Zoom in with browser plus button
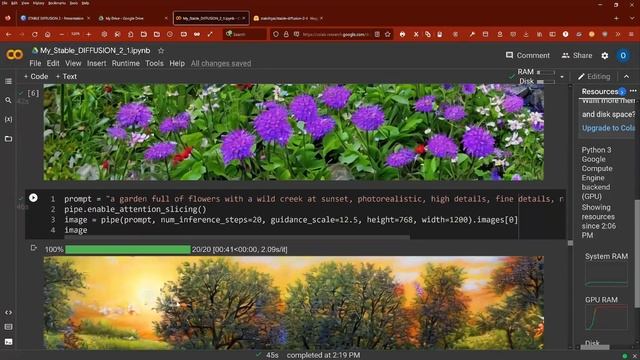Viewport: 640px width, 360px height. [88, 35]
